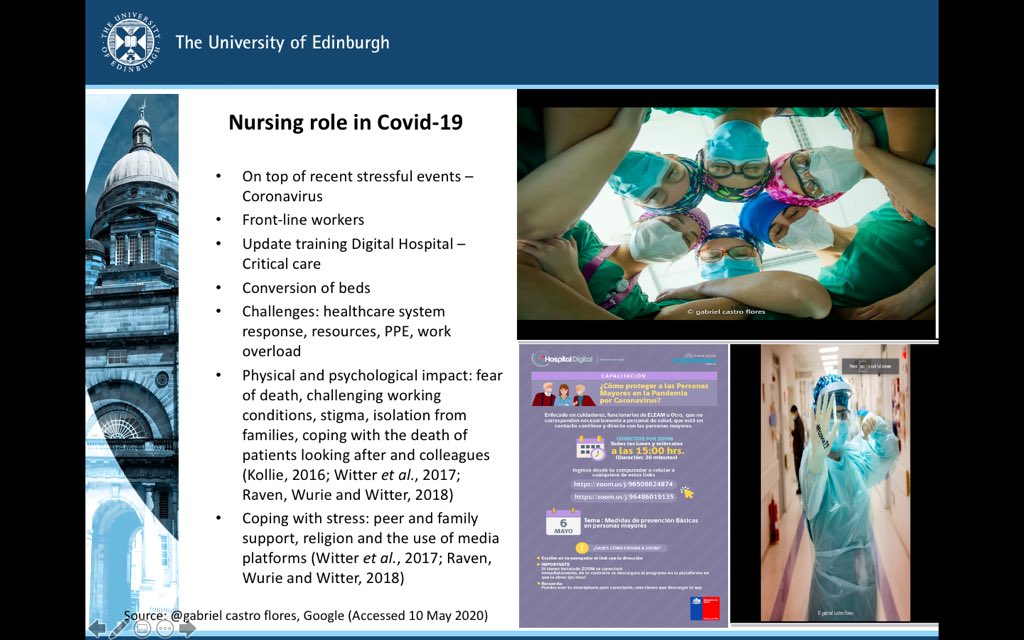Click the 'Conversion of beds' bullet
Image resolution: width=1024 pixels, height=640 pixels.
point(306,287)
